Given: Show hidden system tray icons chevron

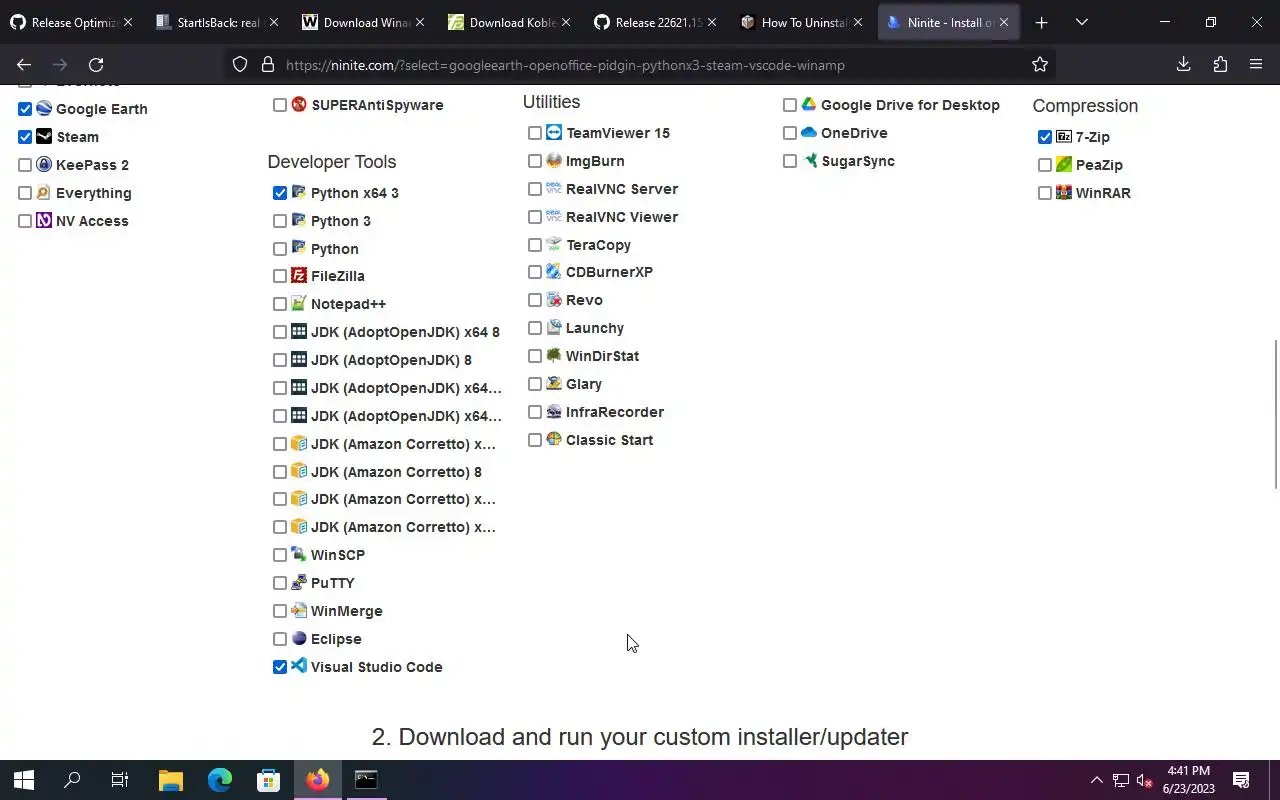Looking at the screenshot, I should click(1096, 780).
